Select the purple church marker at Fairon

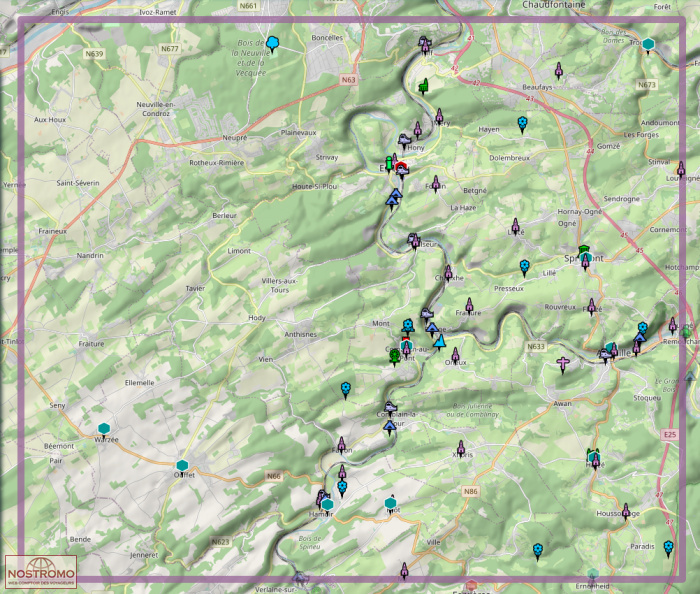(342, 446)
